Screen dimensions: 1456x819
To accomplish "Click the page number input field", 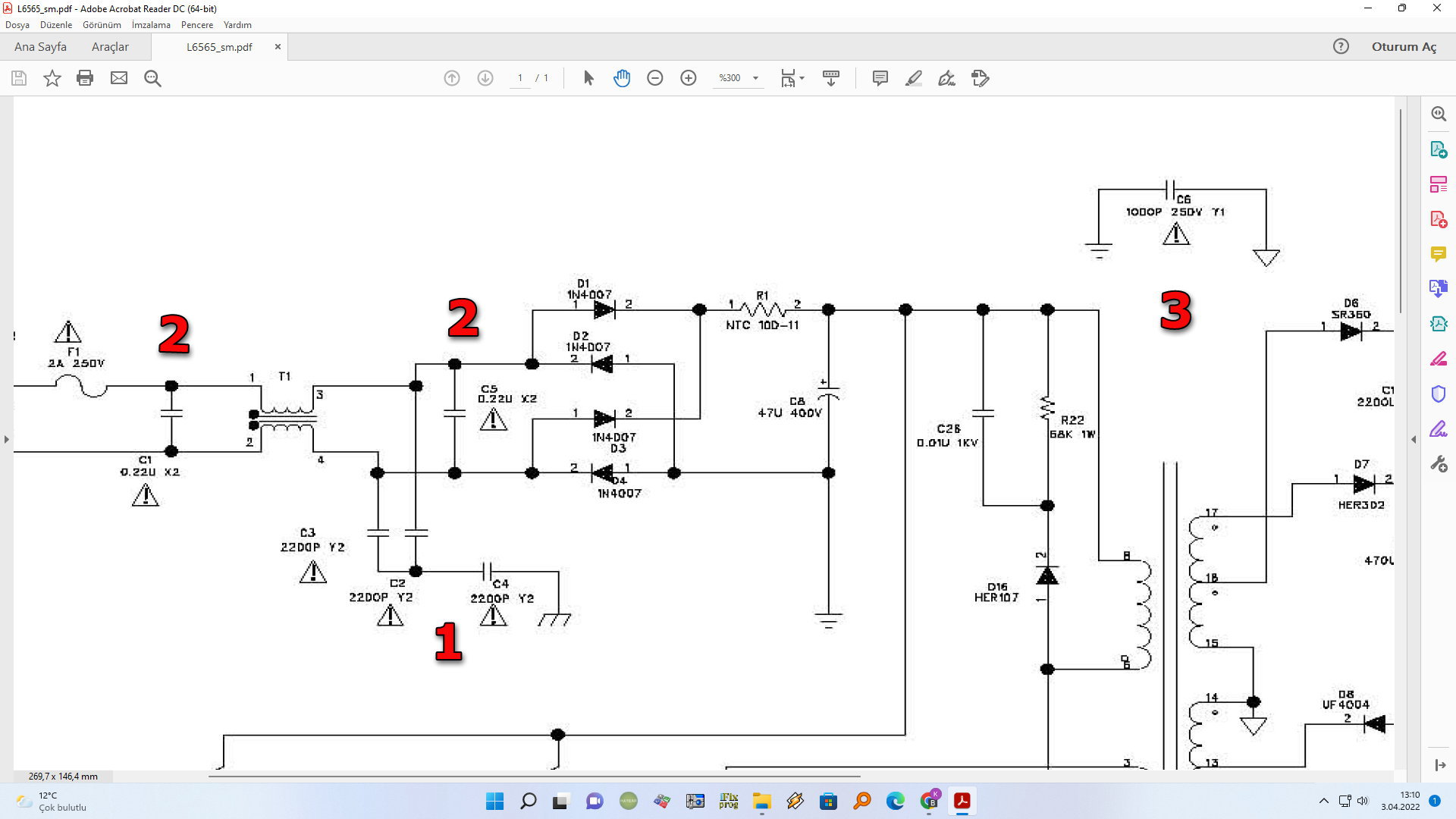I will coord(519,78).
